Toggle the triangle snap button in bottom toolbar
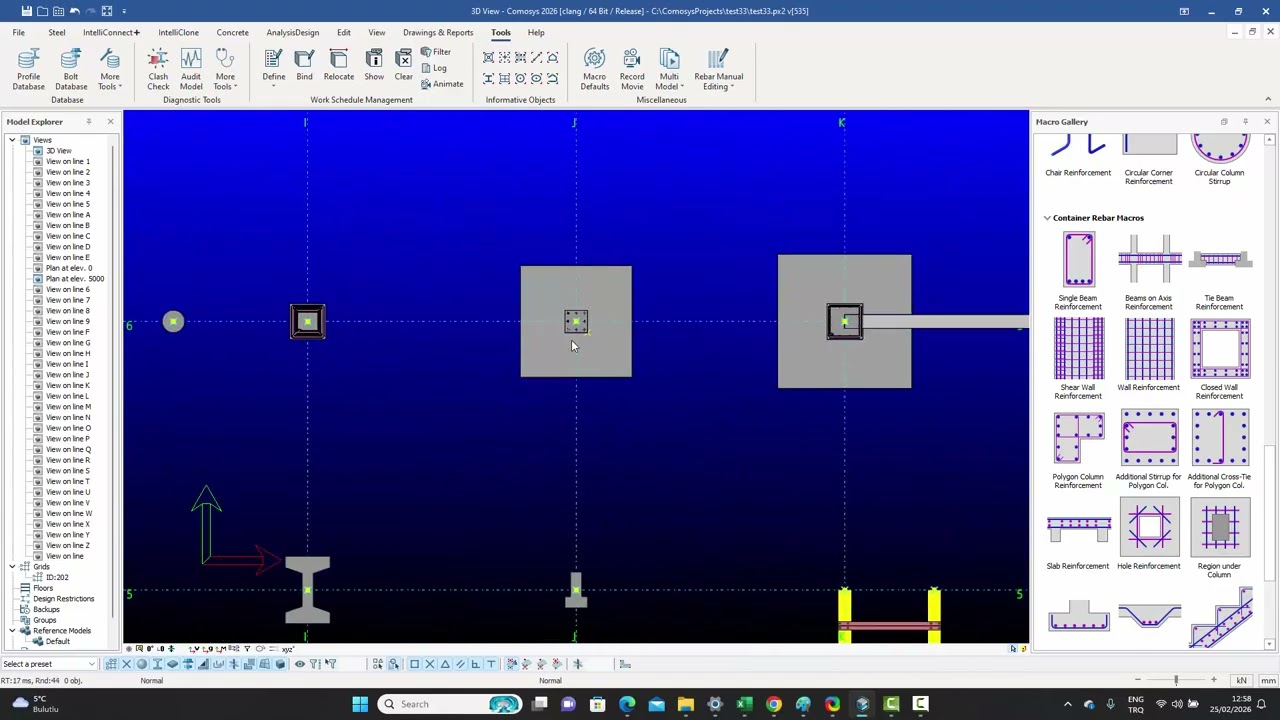The height and width of the screenshot is (720, 1280). click(x=445, y=664)
